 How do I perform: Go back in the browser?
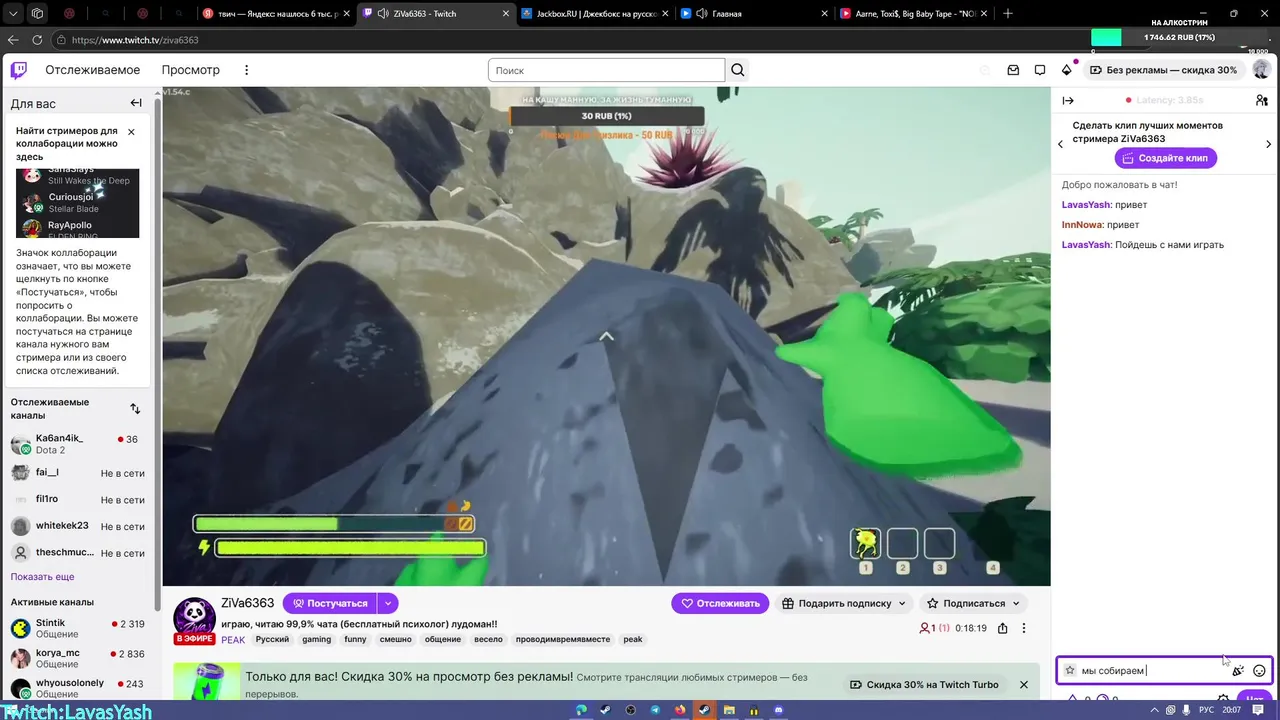13,40
